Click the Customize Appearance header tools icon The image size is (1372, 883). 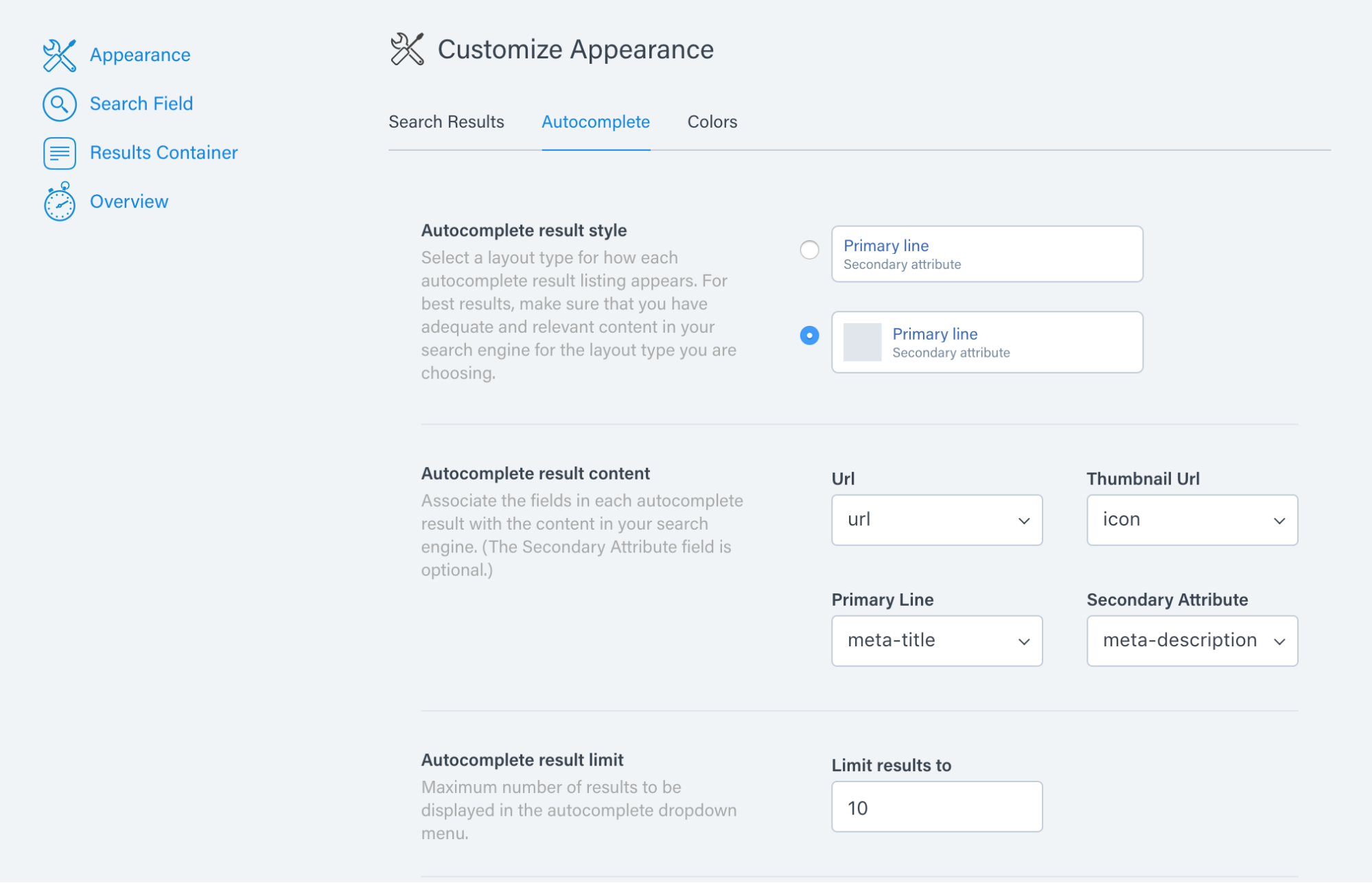[x=407, y=49]
